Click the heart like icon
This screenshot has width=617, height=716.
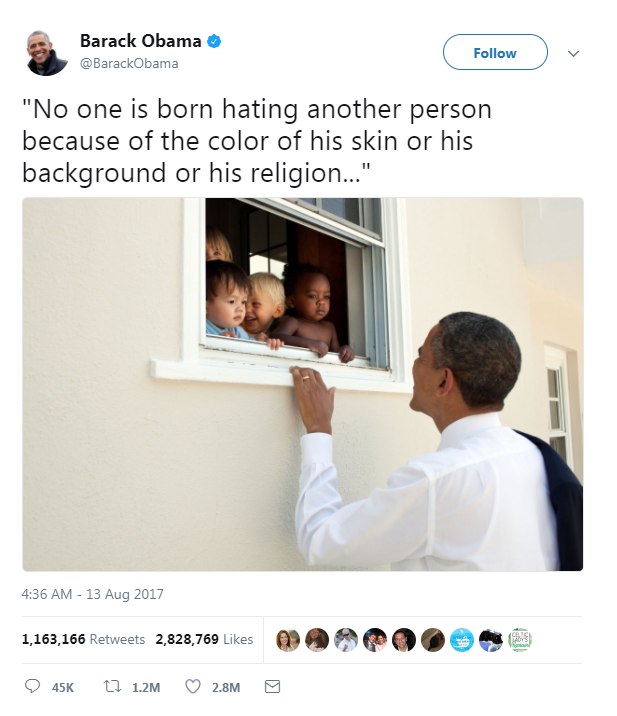pyautogui.click(x=193, y=686)
